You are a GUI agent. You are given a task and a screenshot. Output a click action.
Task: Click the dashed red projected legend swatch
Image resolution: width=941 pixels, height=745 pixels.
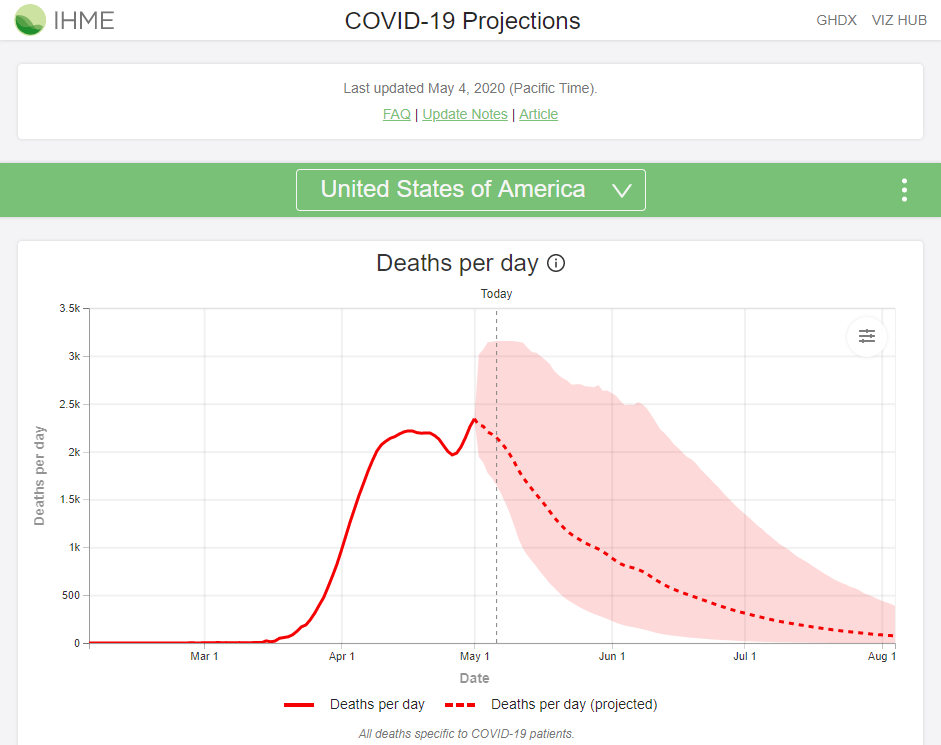pos(460,705)
